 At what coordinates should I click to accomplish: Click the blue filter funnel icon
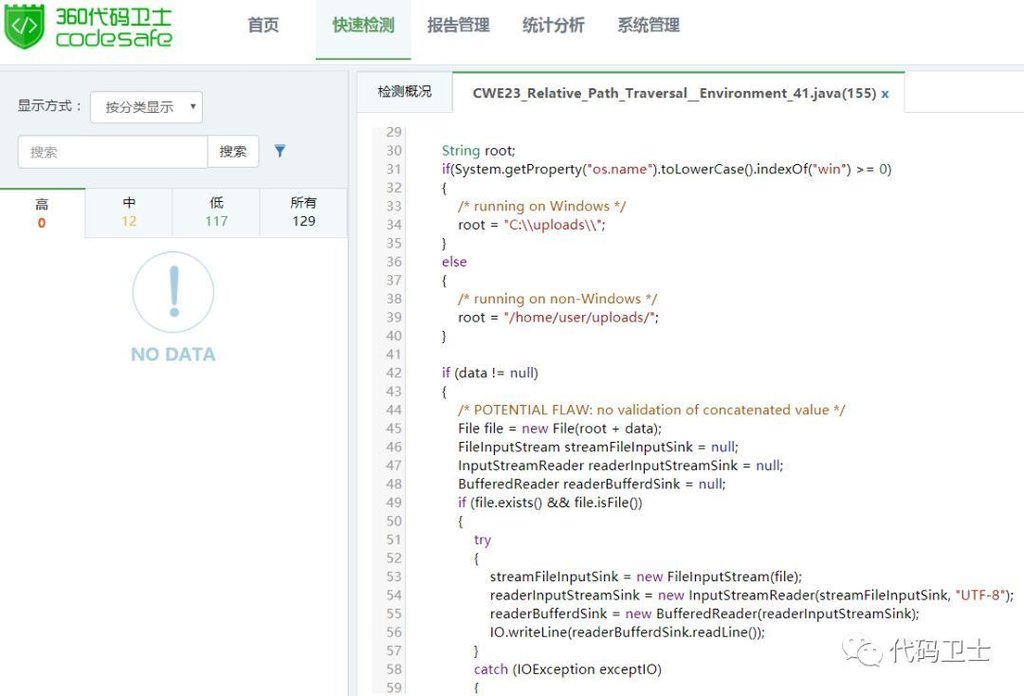pyautogui.click(x=280, y=151)
